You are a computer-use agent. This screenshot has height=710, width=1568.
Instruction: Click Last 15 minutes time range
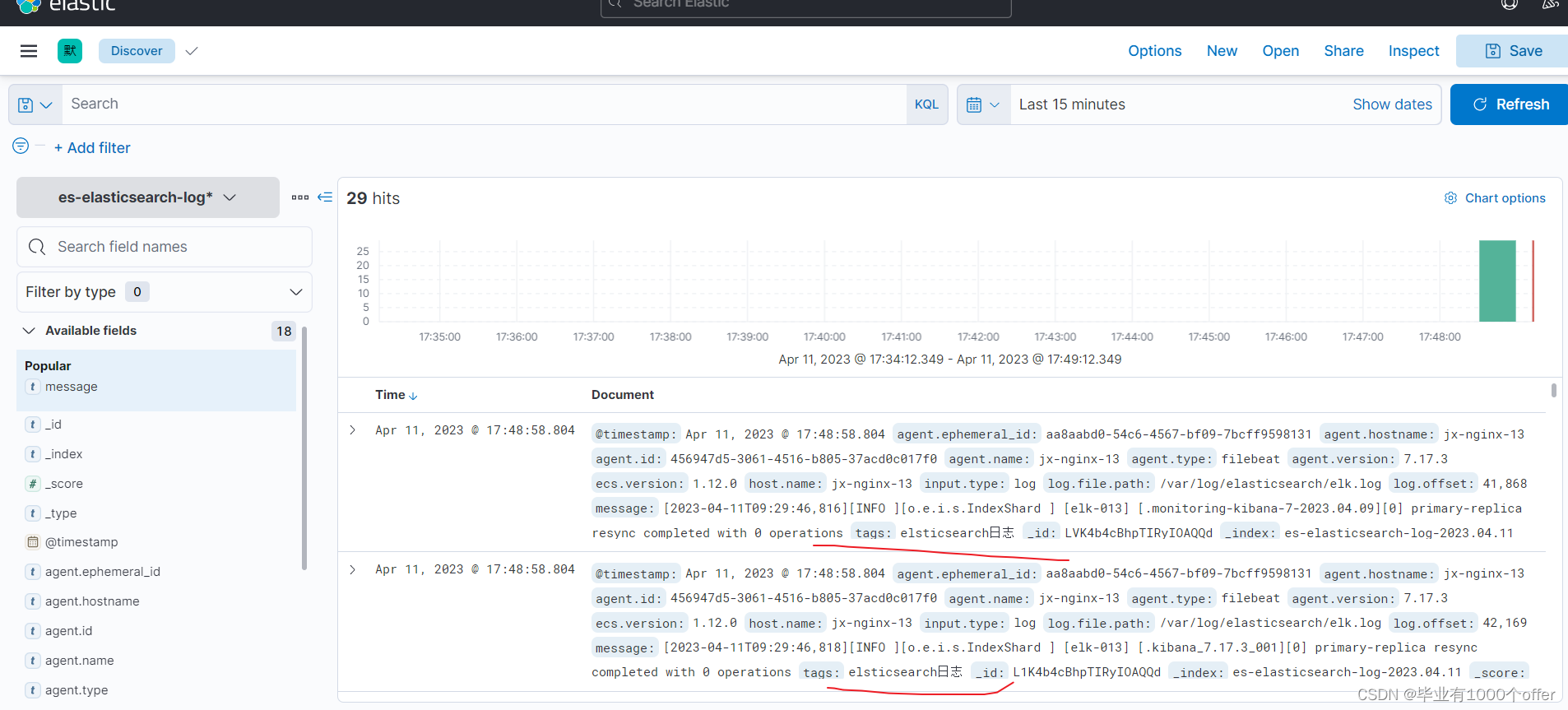[1072, 104]
